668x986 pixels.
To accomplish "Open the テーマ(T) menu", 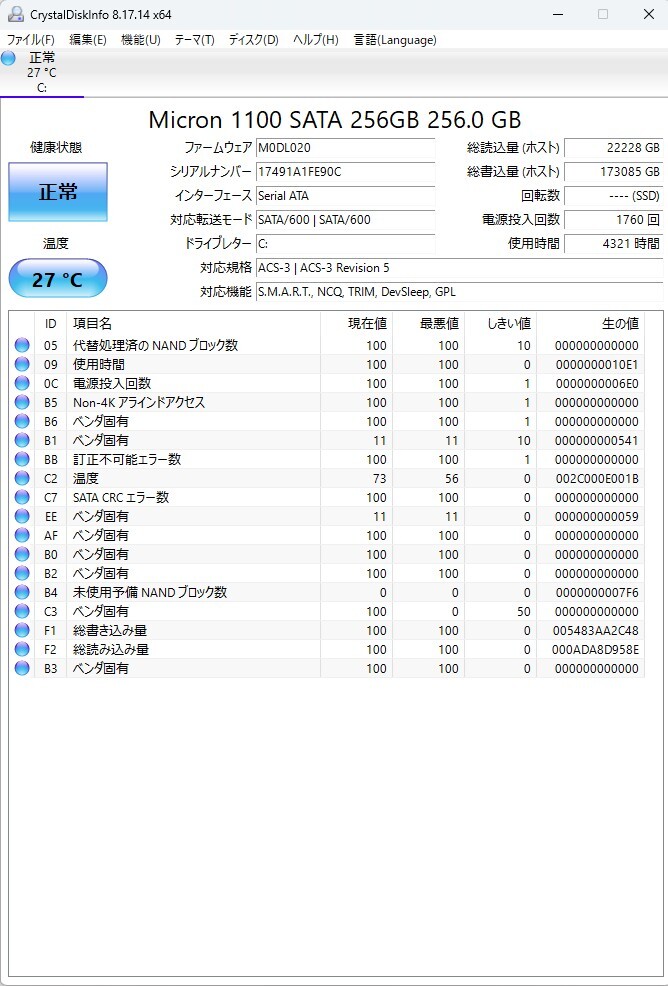I will [194, 40].
